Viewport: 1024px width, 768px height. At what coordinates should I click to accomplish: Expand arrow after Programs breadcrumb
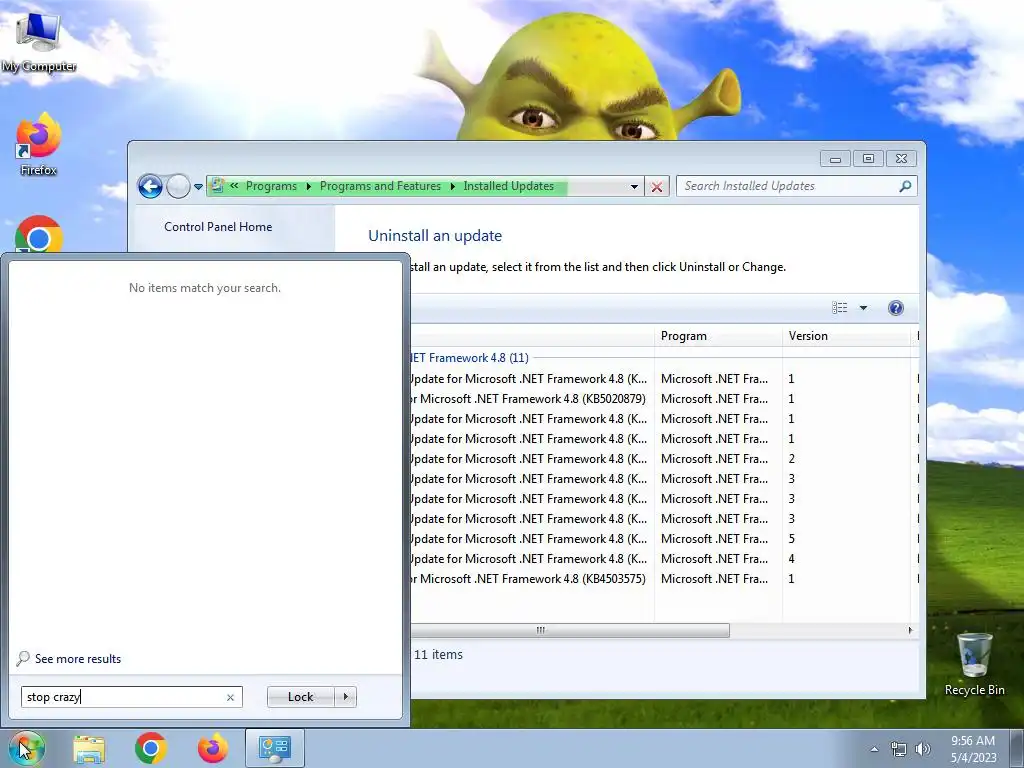308,187
